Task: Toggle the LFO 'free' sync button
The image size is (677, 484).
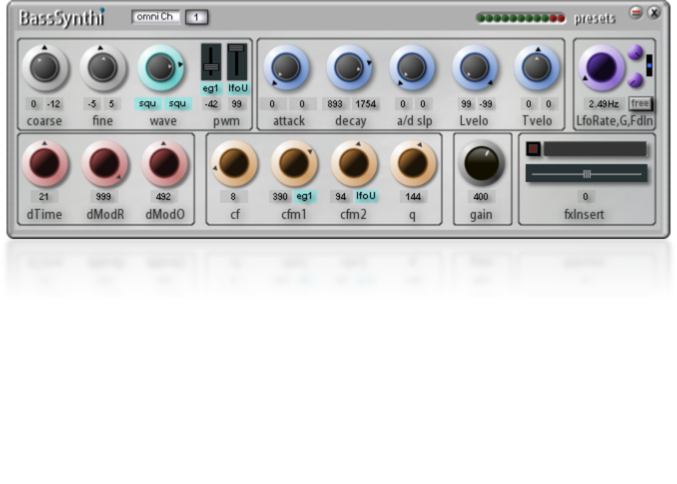Action: [x=640, y=103]
